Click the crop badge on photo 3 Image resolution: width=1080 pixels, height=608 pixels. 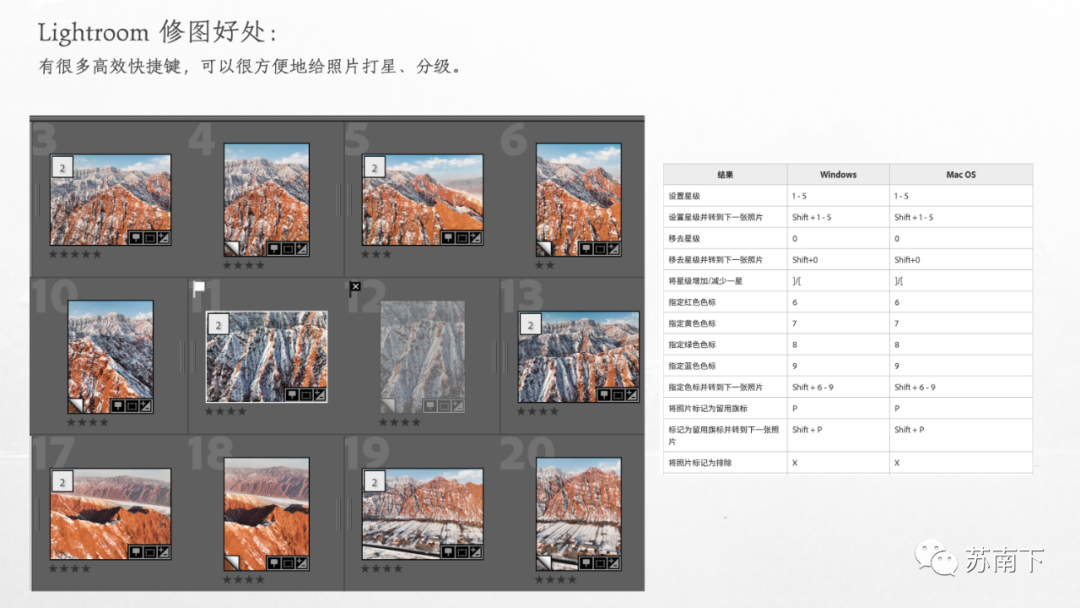(149, 238)
